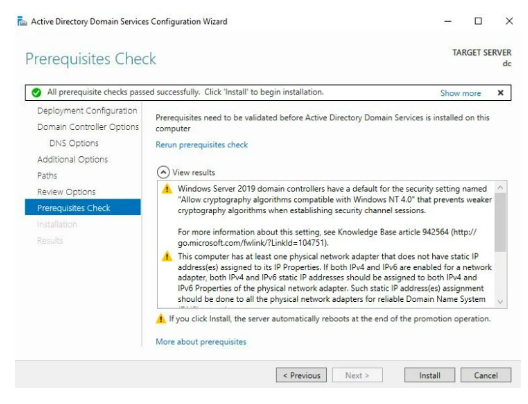This screenshot has height=404, width=528.
Task: Go to Domain Controller Options step
Action: 88,127
